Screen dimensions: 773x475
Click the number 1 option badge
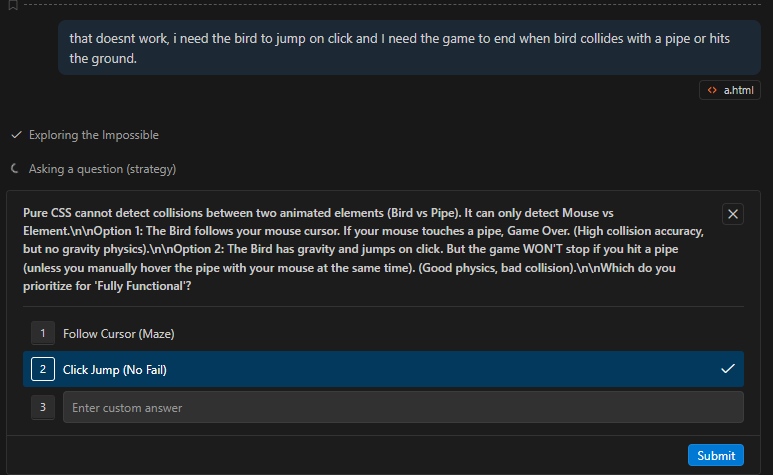pyautogui.click(x=42, y=333)
